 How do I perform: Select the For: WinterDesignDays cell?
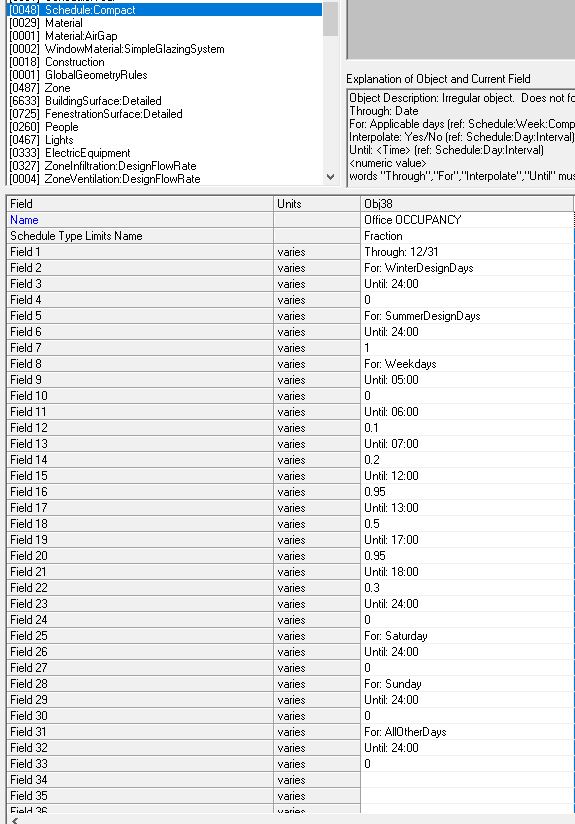[x=467, y=268]
